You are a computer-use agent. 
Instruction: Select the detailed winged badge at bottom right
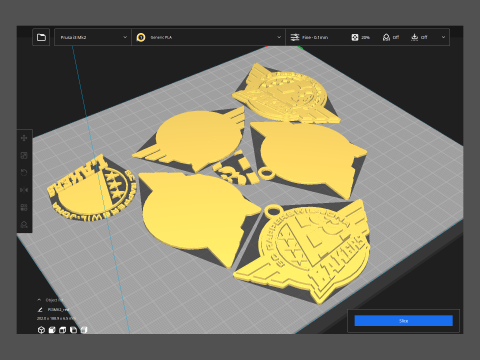click(307, 253)
